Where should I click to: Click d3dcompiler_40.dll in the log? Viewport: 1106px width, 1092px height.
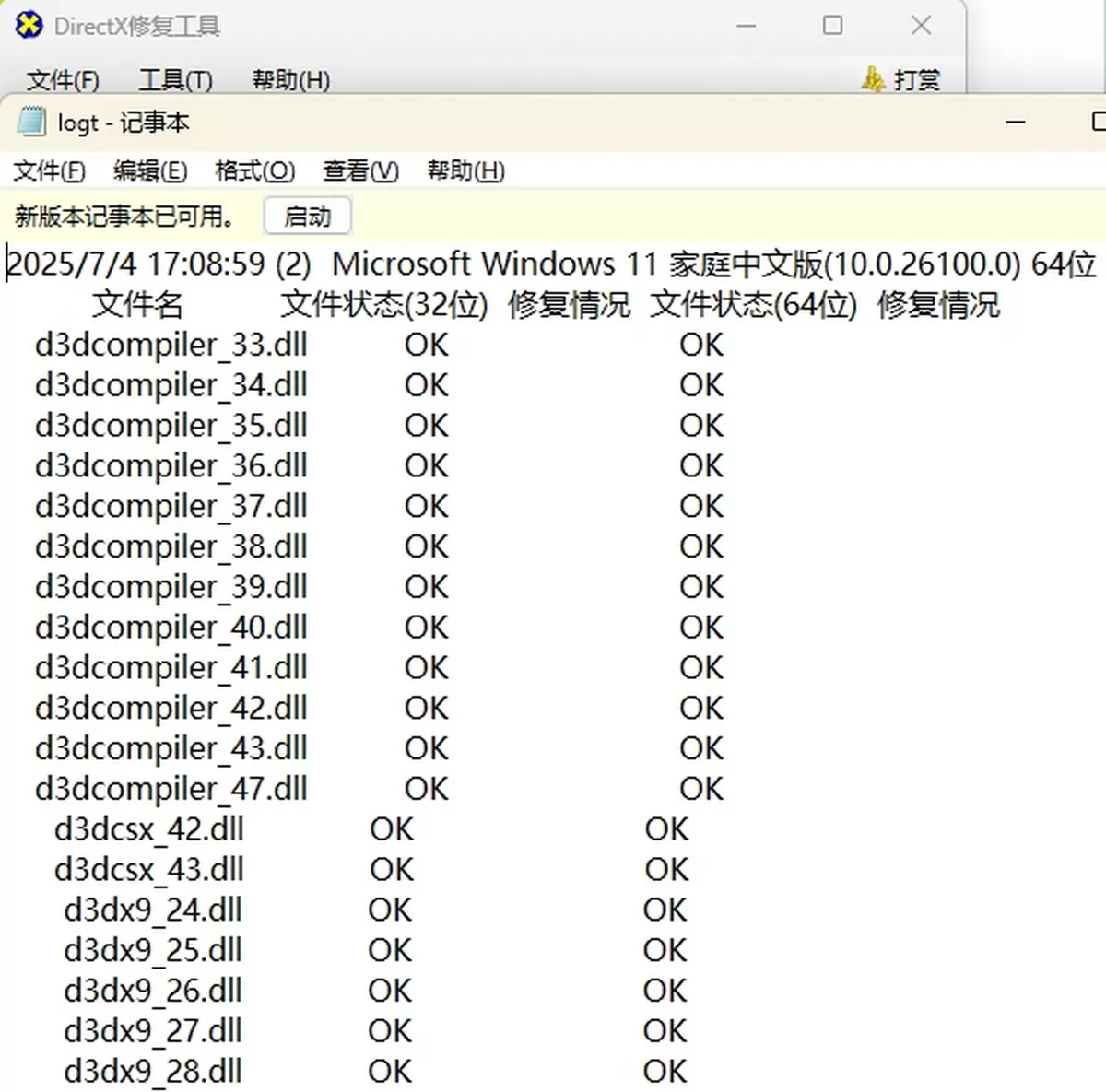(171, 628)
